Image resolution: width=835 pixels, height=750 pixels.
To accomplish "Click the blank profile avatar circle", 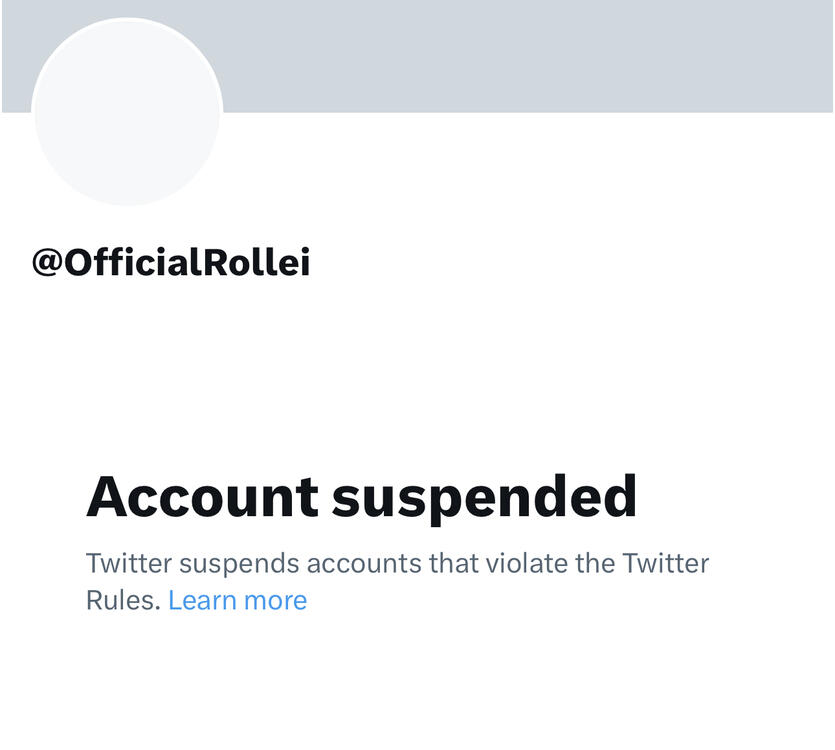I will 127,111.
